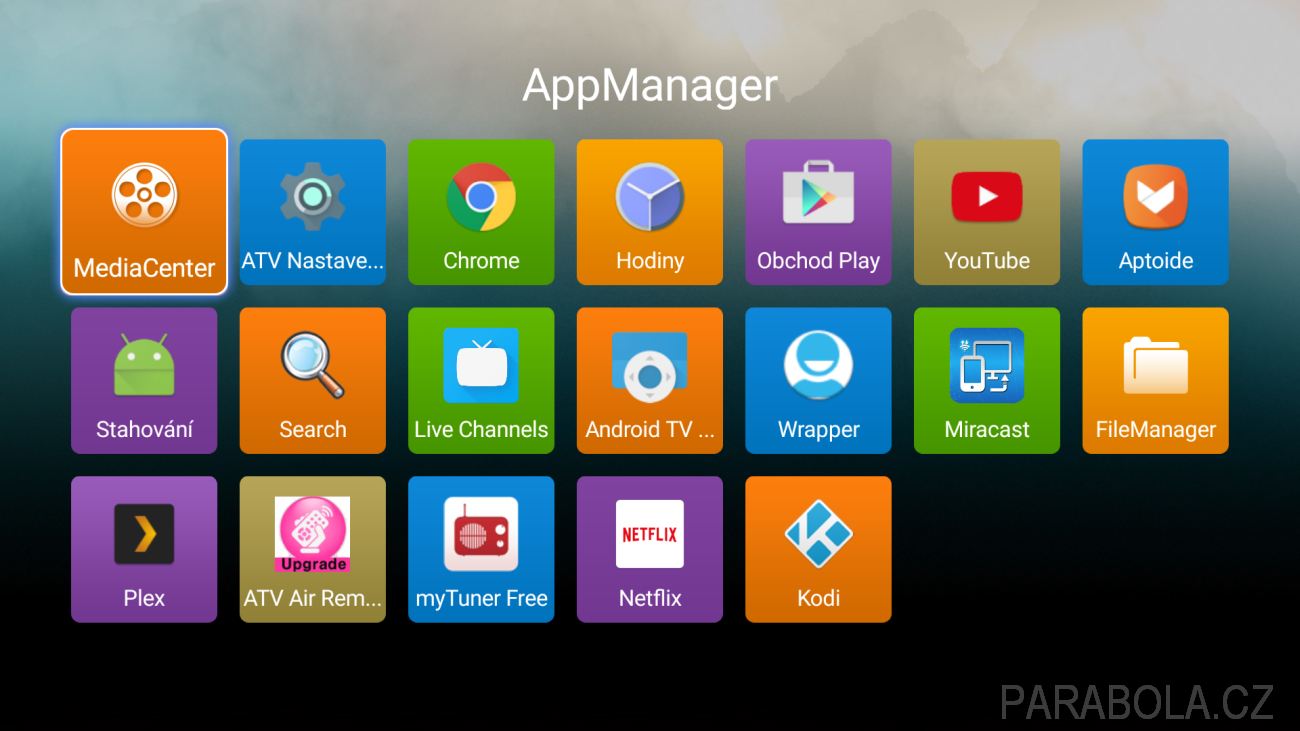
Task: Launch the YouTube app
Action: pyautogui.click(x=987, y=212)
